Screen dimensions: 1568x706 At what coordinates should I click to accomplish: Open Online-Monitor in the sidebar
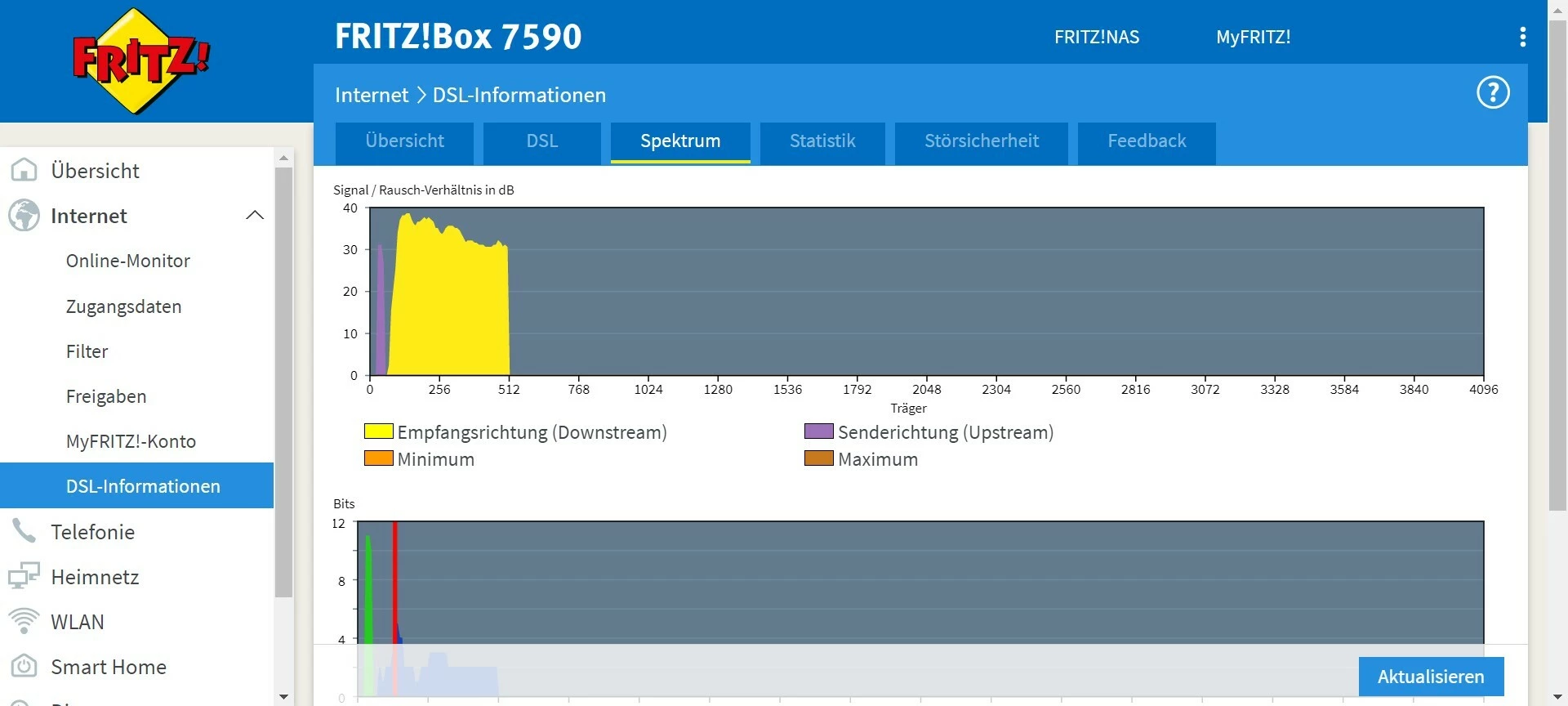(128, 261)
